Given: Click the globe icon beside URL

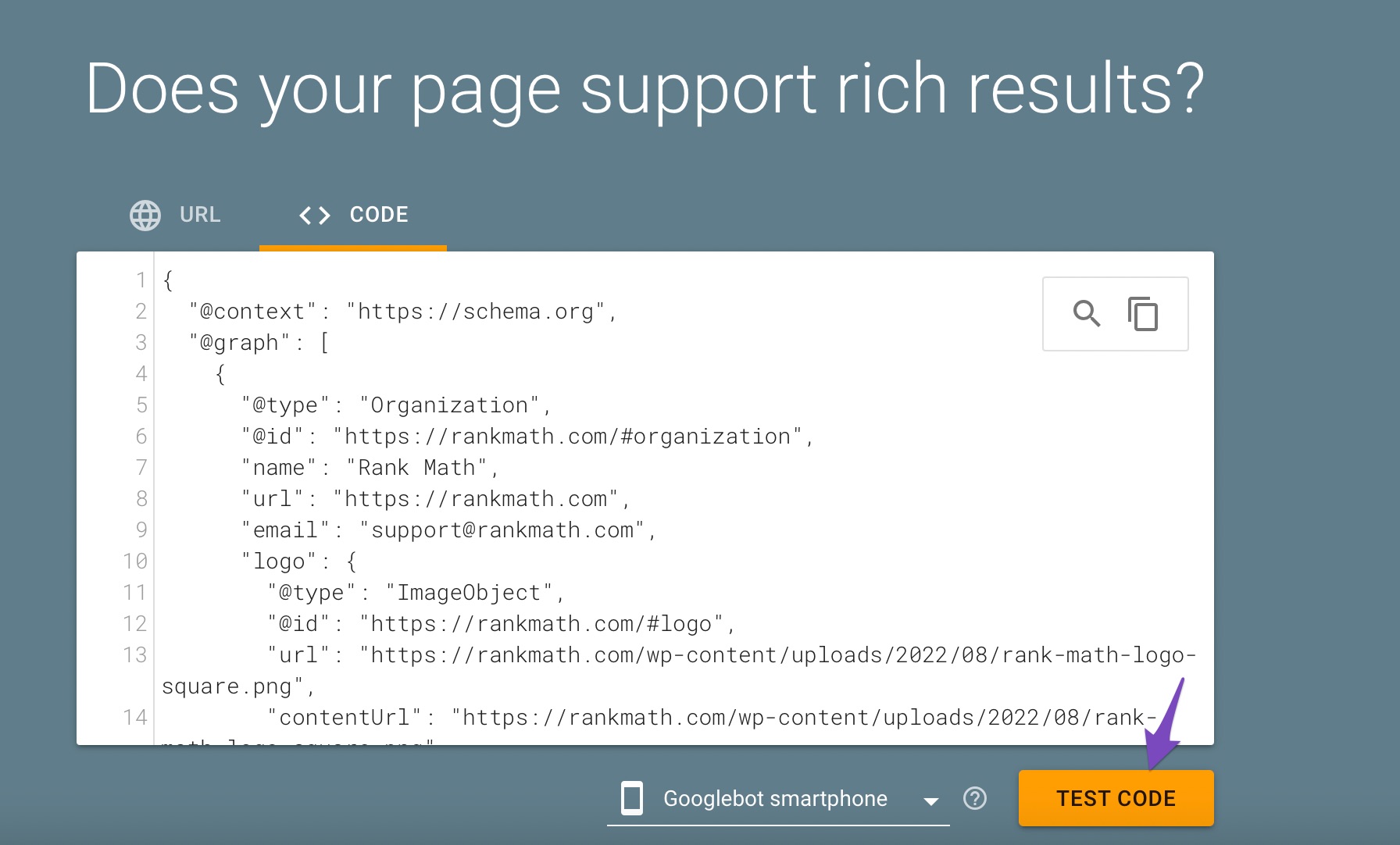Looking at the screenshot, I should [145, 215].
